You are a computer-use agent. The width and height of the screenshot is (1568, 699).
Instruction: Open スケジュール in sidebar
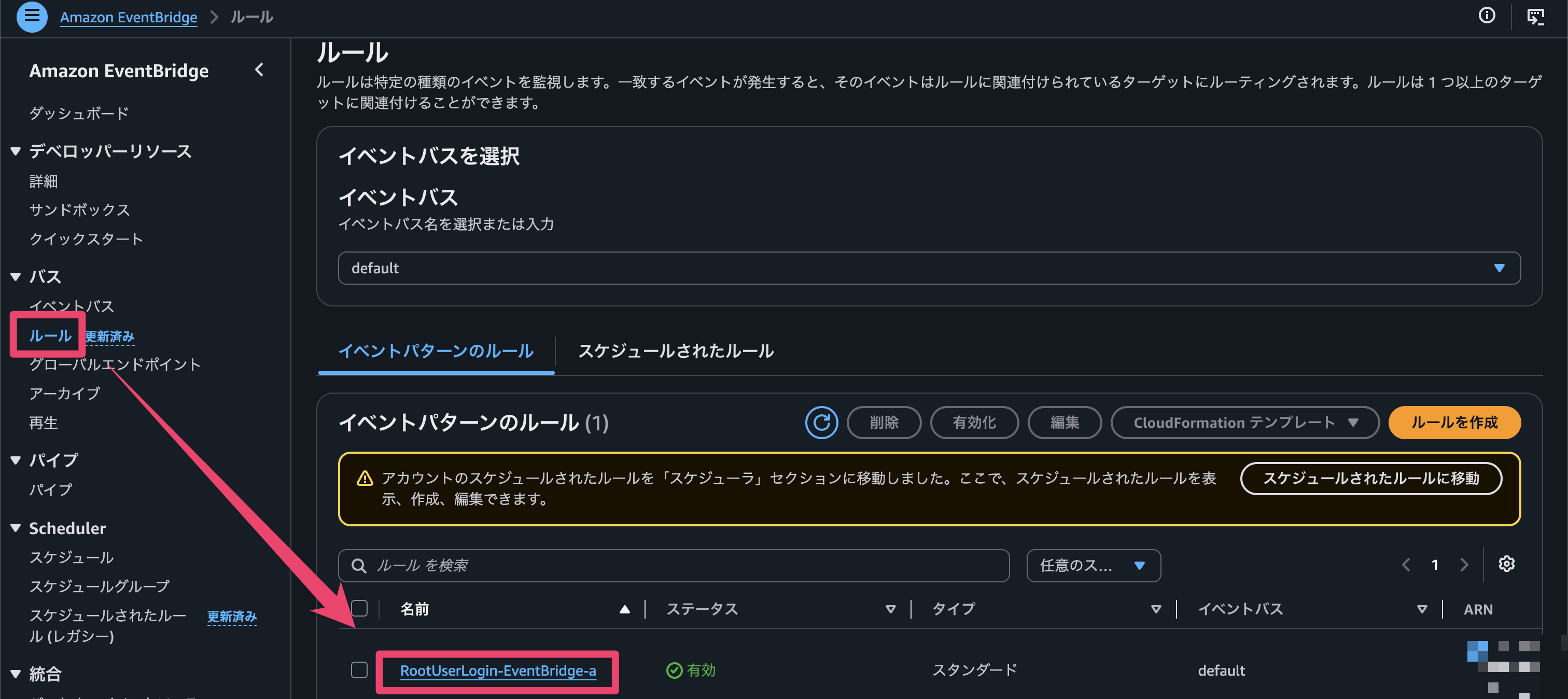pyautogui.click(x=72, y=558)
